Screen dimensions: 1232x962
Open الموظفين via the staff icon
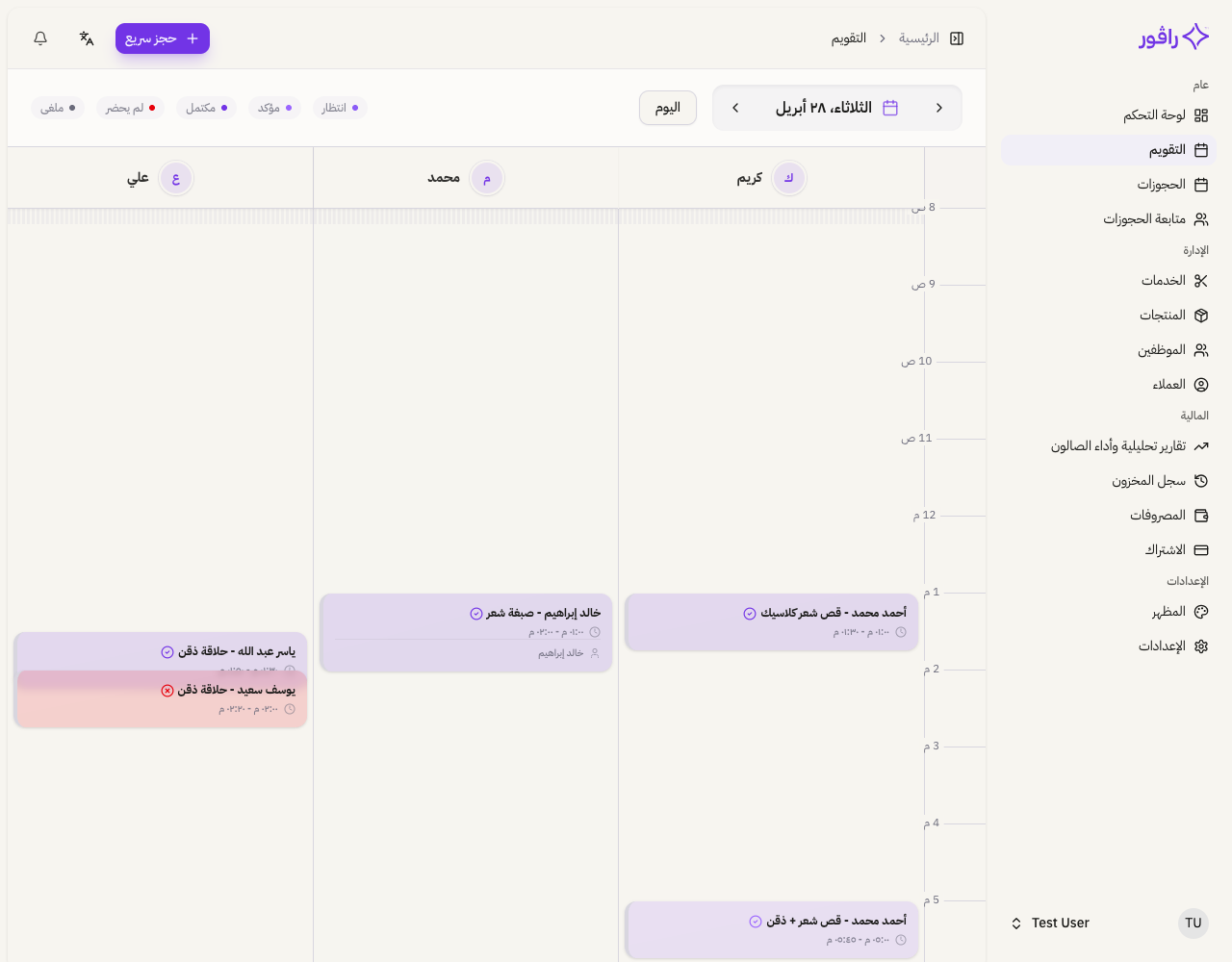tap(1201, 349)
